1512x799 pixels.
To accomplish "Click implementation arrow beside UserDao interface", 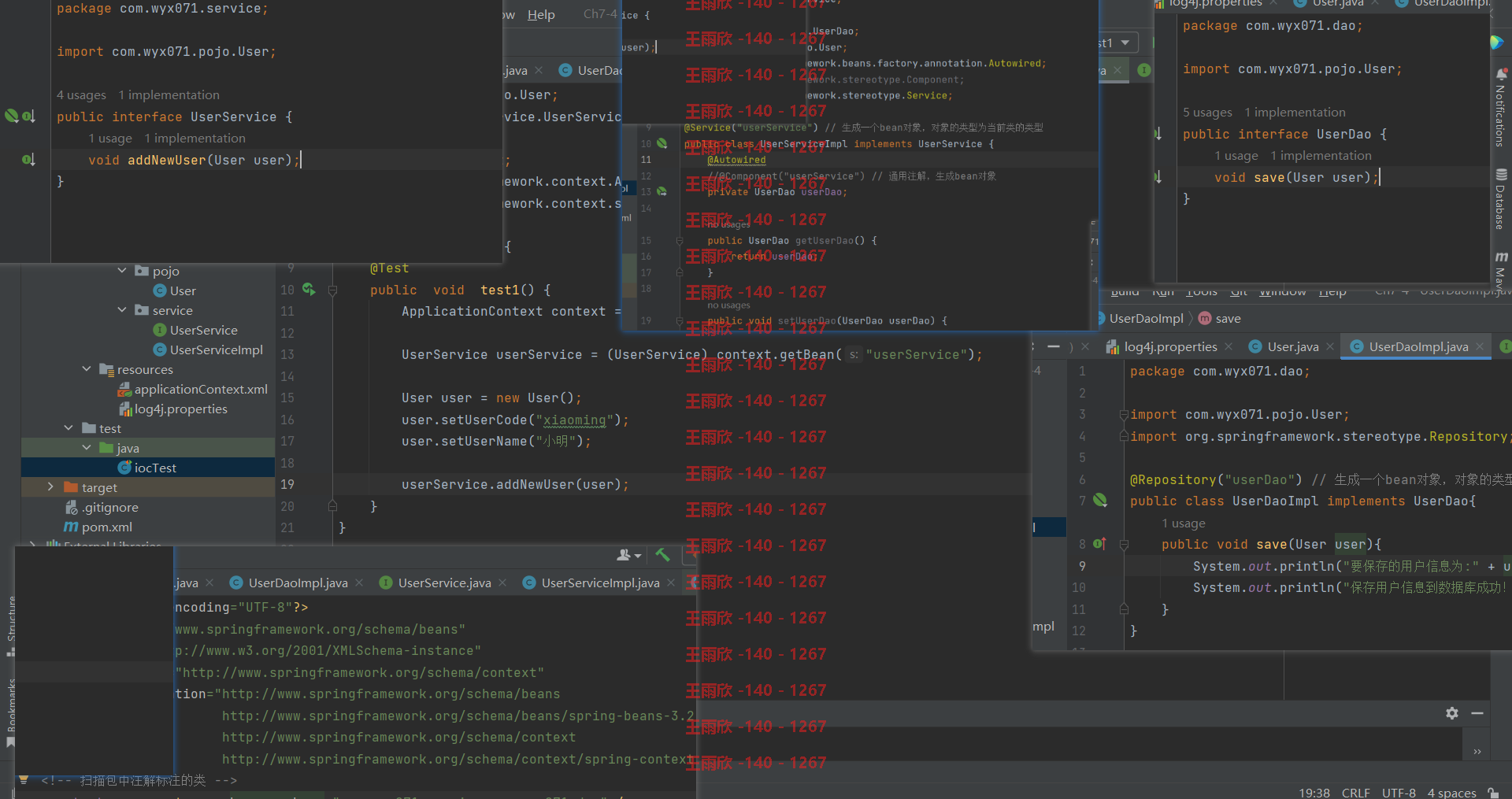I will point(1158,134).
